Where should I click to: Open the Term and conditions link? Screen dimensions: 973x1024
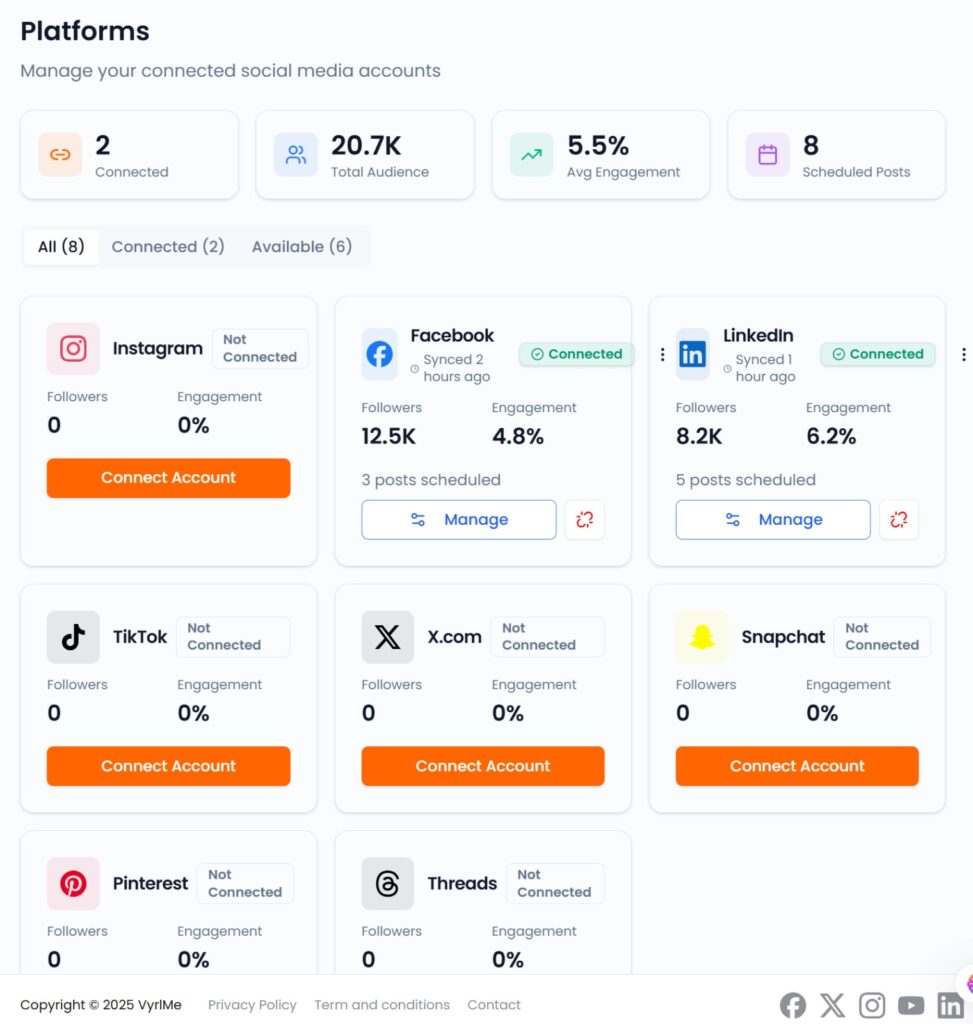(382, 1005)
